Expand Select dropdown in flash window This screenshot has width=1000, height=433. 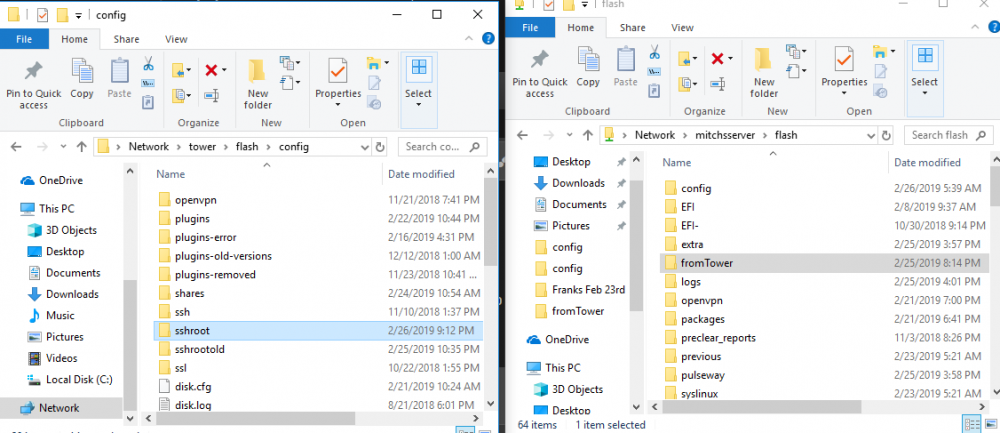925,94
